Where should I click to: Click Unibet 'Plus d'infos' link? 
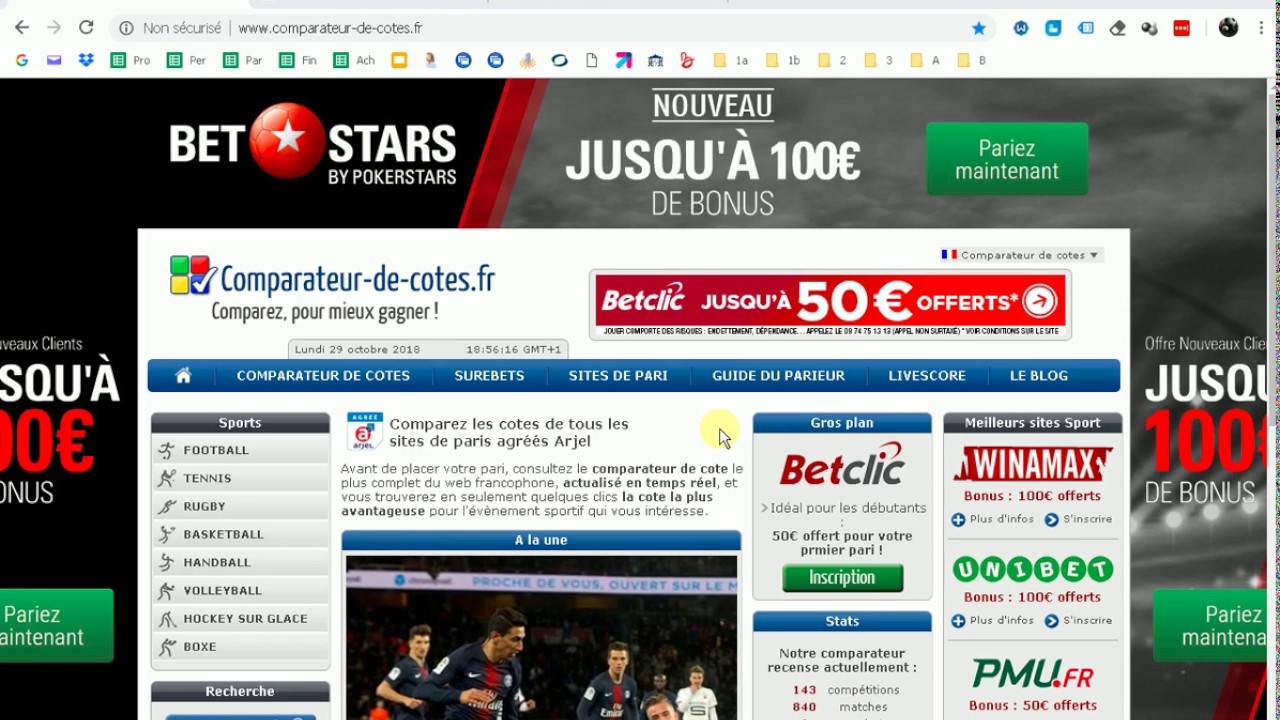(x=995, y=620)
